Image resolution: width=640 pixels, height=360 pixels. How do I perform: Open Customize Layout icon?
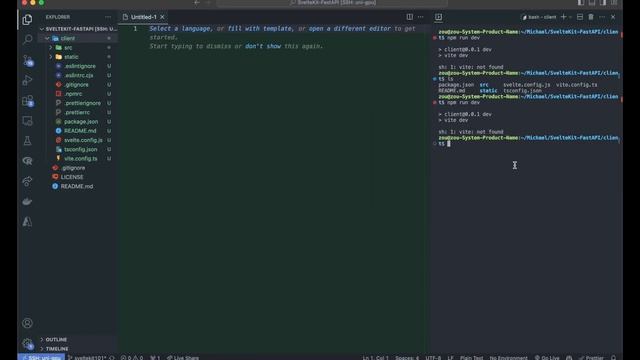[614, 2]
